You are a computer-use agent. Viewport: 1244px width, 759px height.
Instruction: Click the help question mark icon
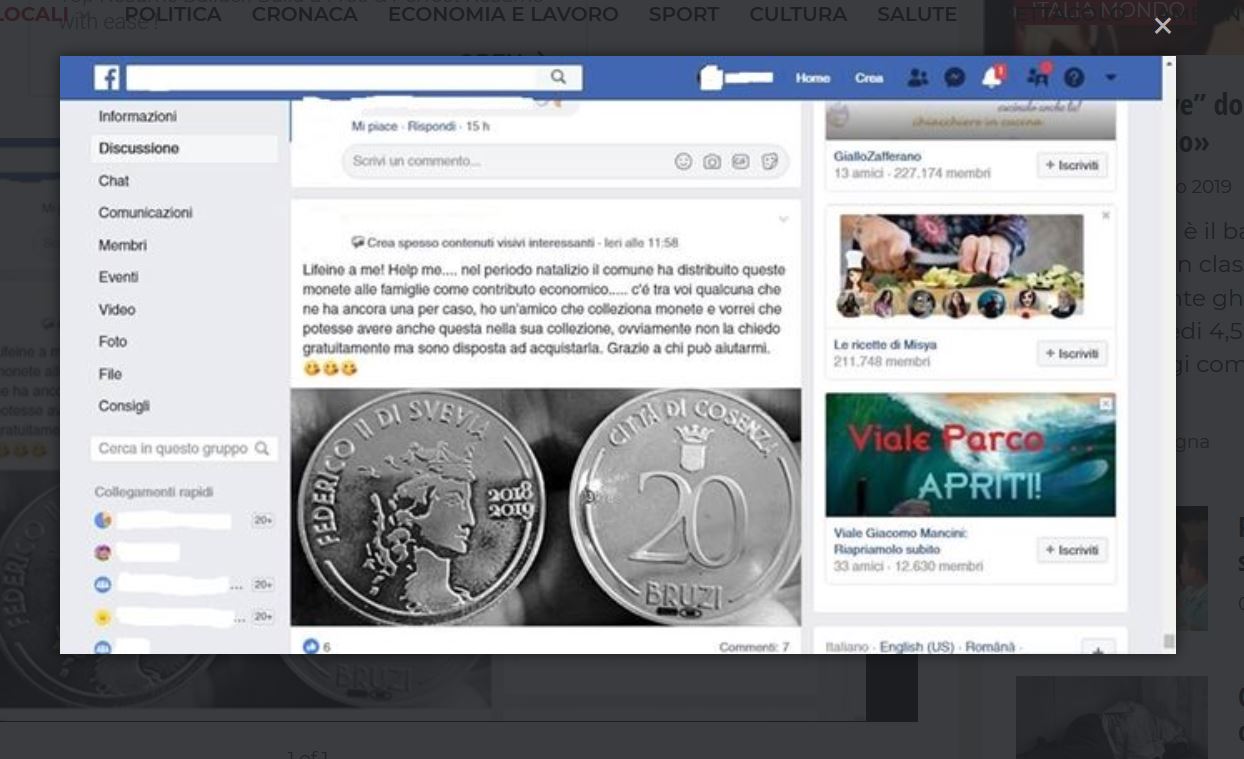click(x=1074, y=78)
